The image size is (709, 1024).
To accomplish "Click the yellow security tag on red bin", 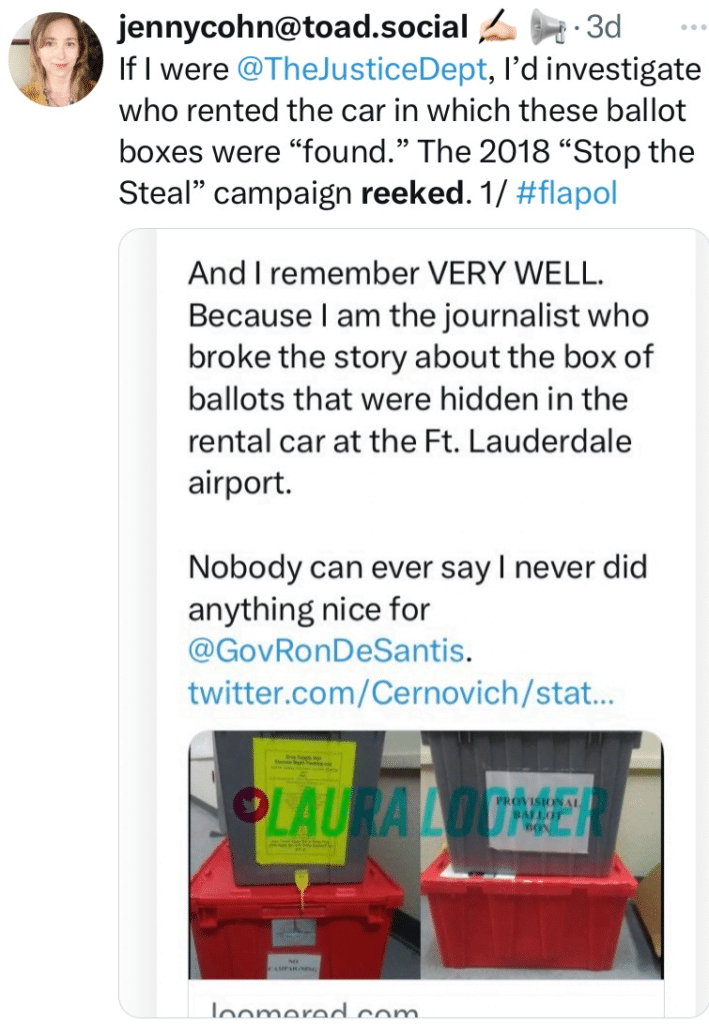I will click(x=301, y=887).
